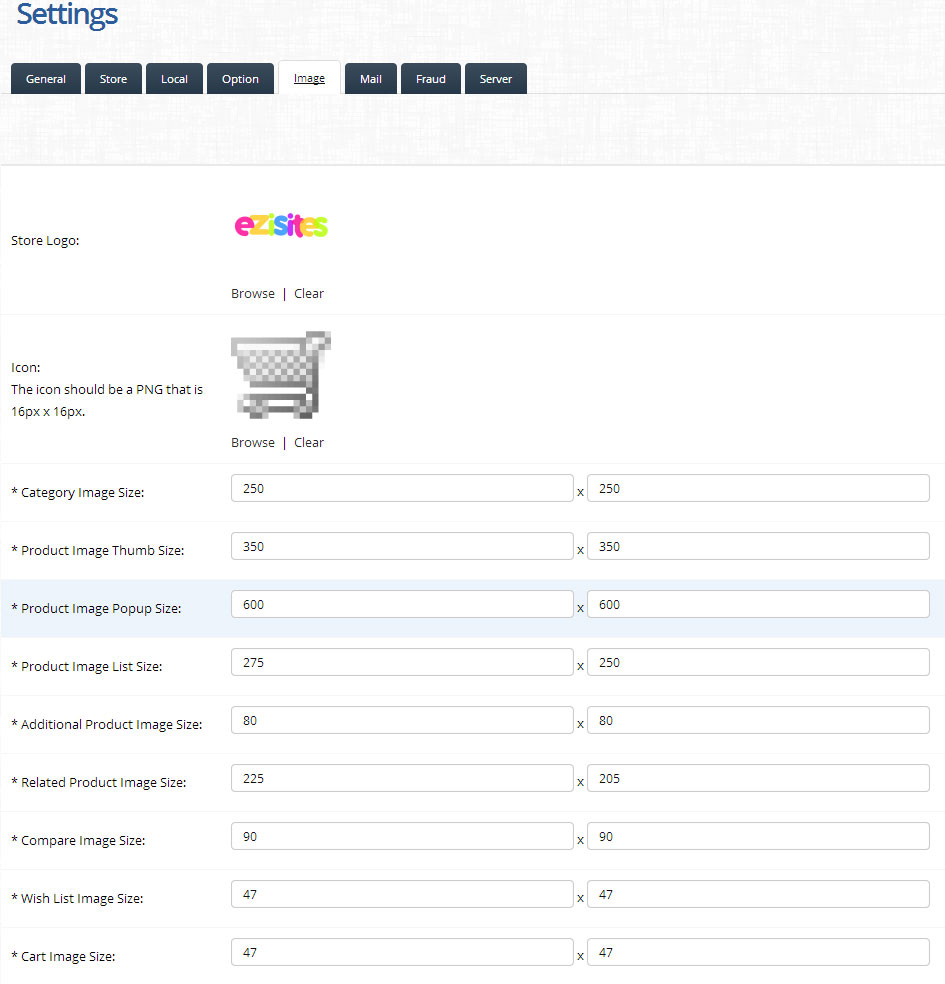Viewport: 945px width, 984px height.
Task: Go to the Option tab
Action: 240,79
